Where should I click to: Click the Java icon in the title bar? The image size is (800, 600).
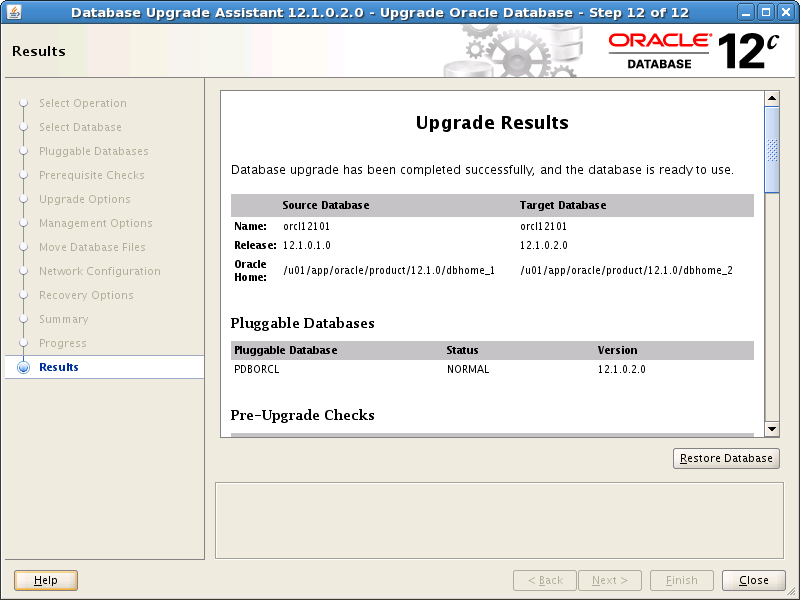[x=14, y=12]
